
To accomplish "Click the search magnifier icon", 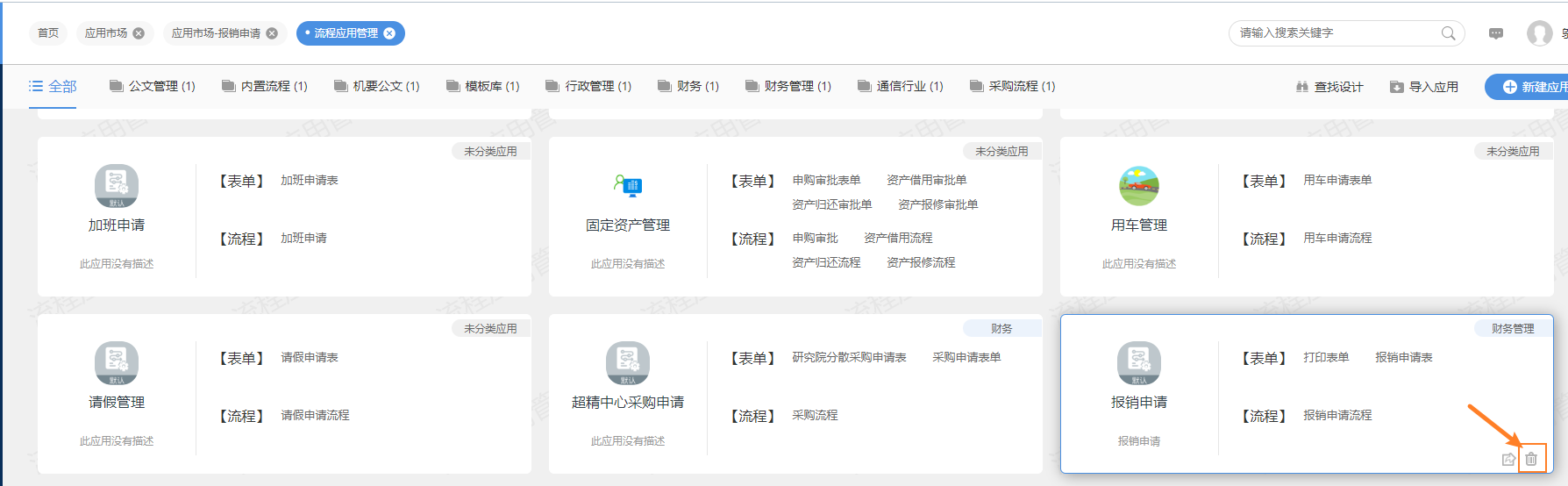I will (1448, 33).
